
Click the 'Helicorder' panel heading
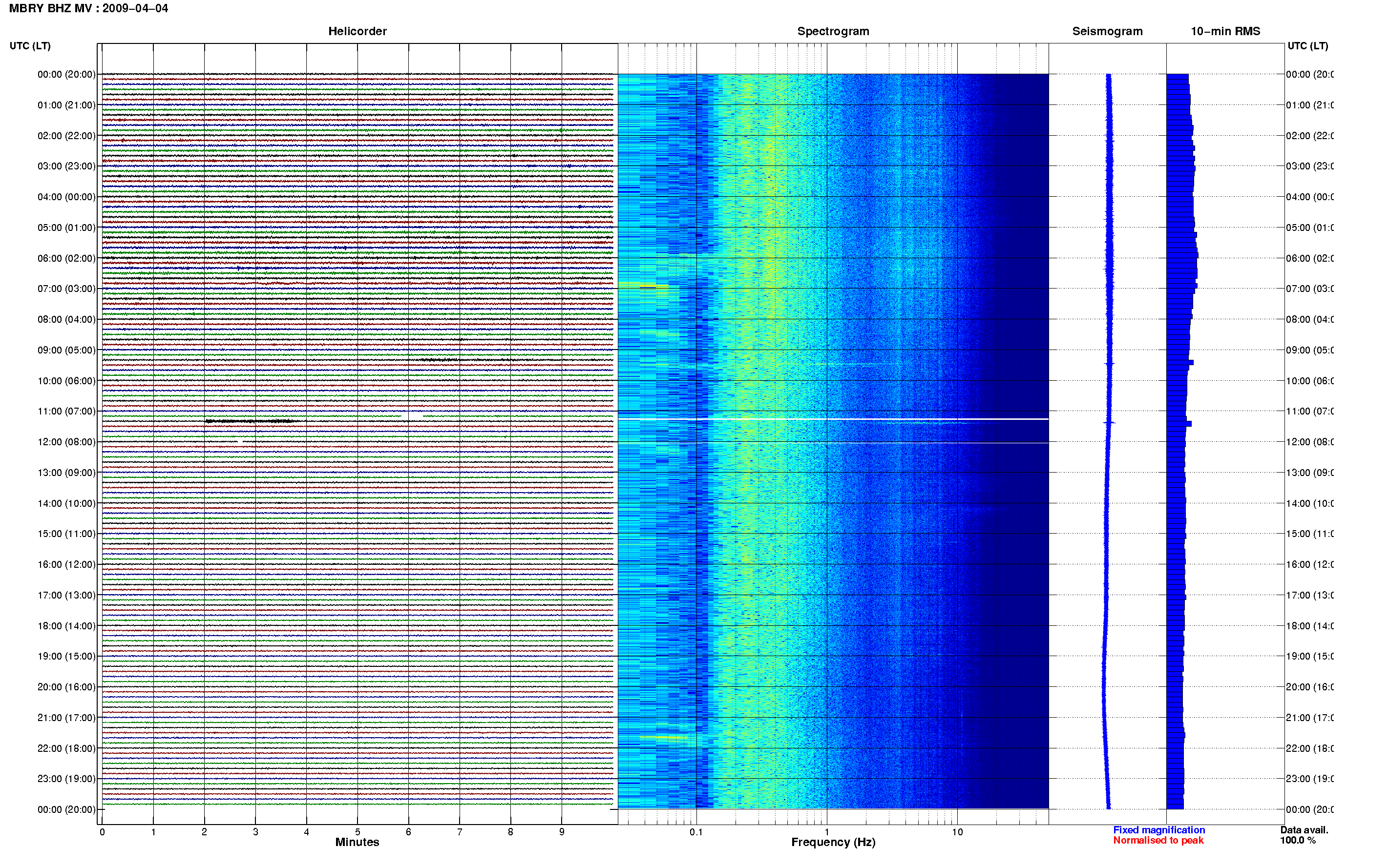click(357, 31)
